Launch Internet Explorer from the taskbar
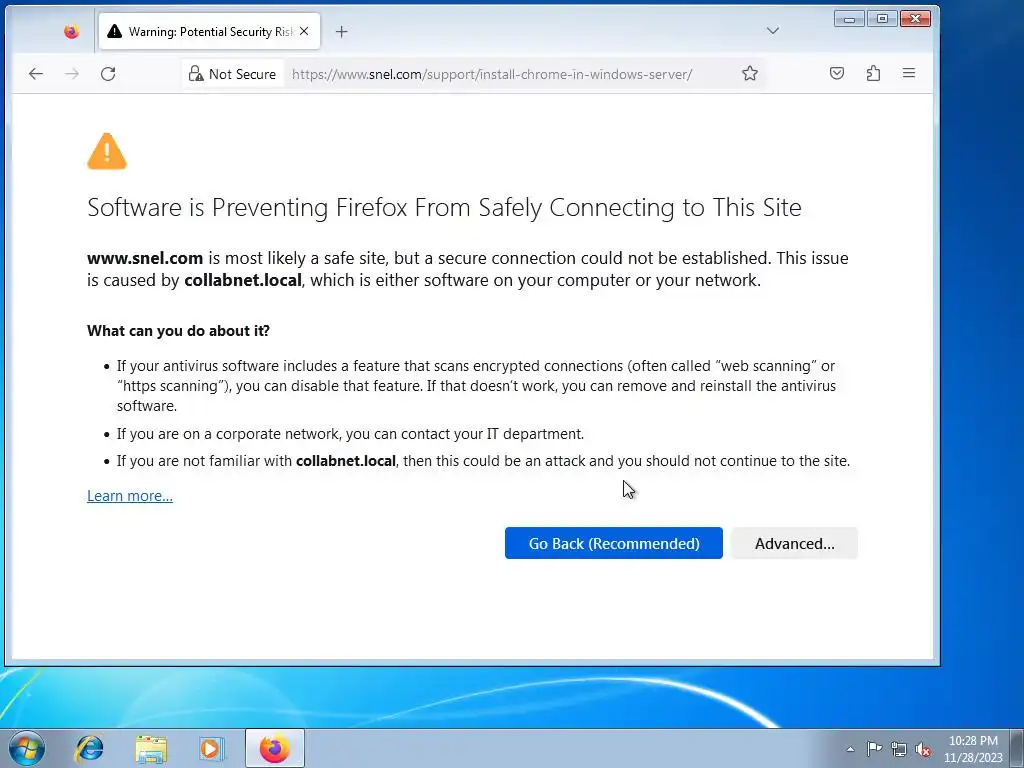Image resolution: width=1024 pixels, height=768 pixels. coord(89,748)
